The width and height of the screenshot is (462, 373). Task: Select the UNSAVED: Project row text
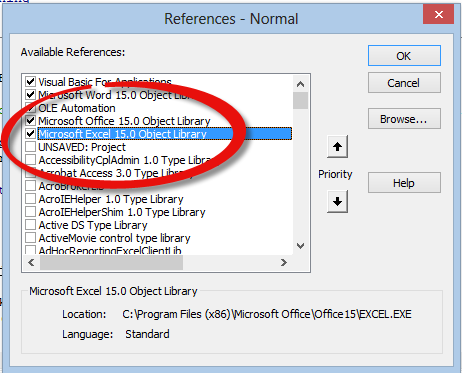pyautogui.click(x=82, y=147)
